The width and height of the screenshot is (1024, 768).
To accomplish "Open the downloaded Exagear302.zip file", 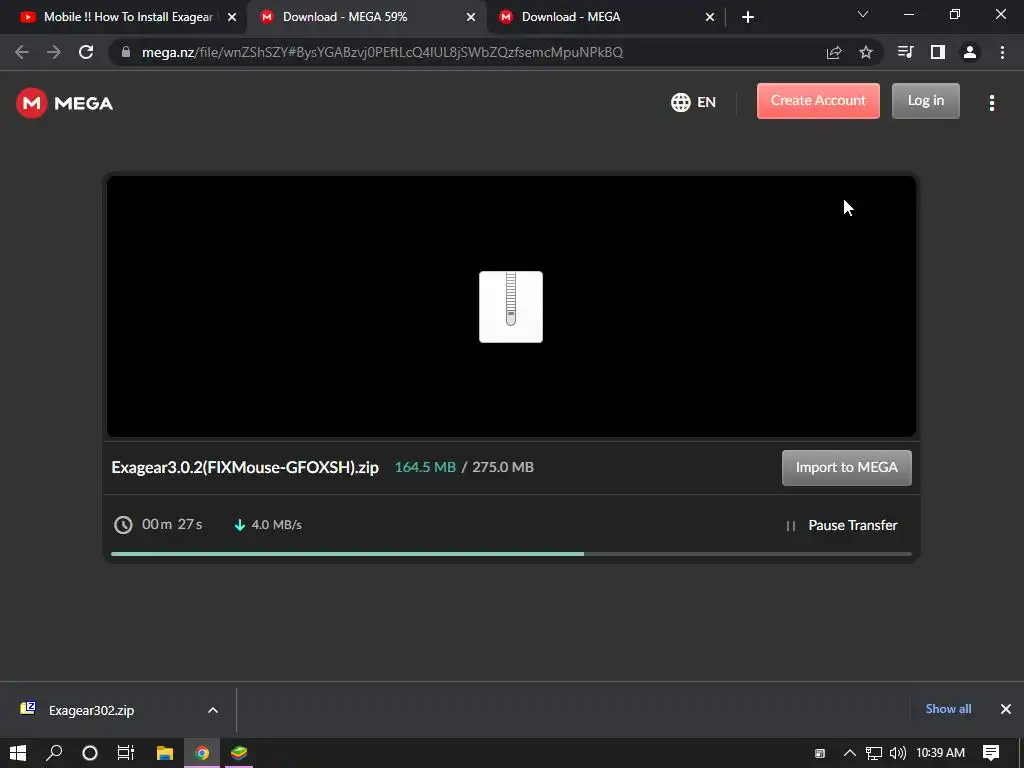I will 91,710.
